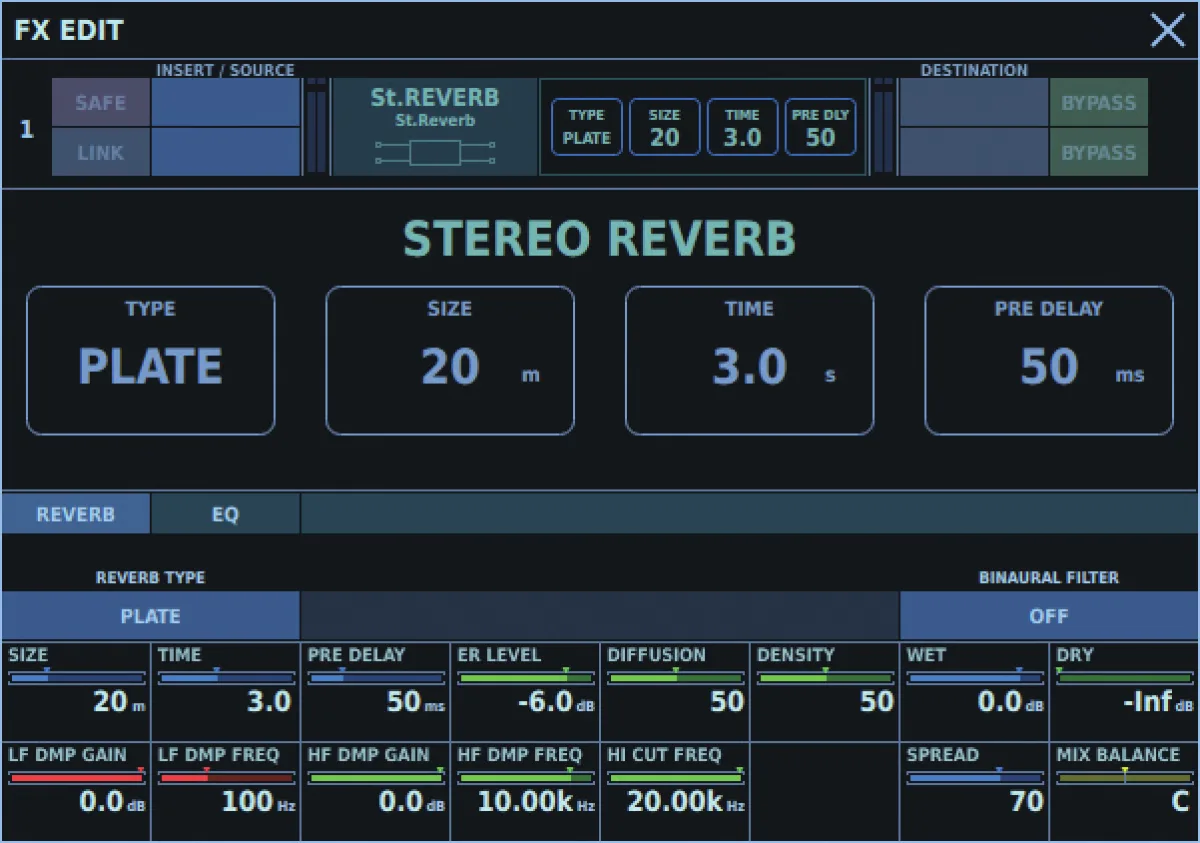Open the REVERB TYPE PLATE selector

tap(150, 616)
